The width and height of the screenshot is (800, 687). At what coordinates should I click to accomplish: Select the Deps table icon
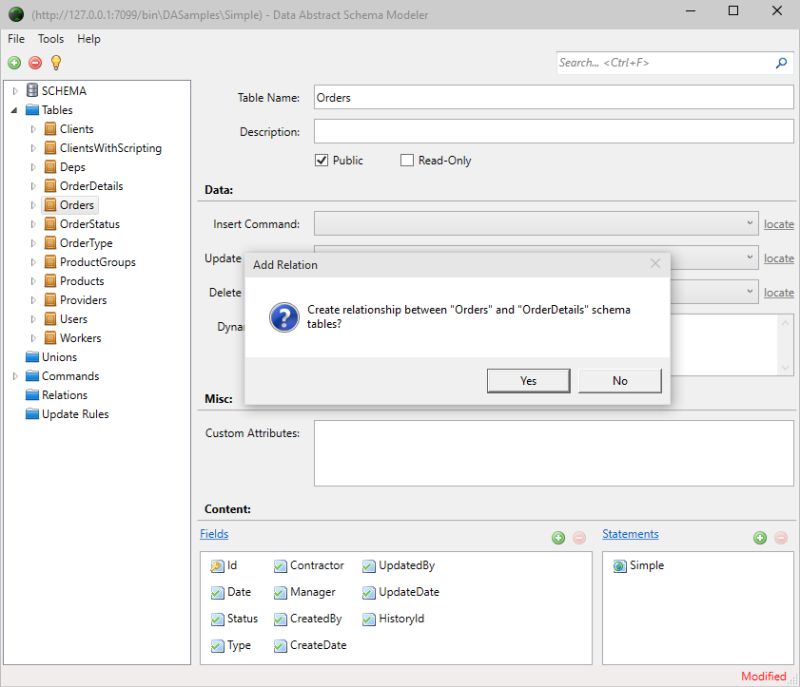pos(50,167)
